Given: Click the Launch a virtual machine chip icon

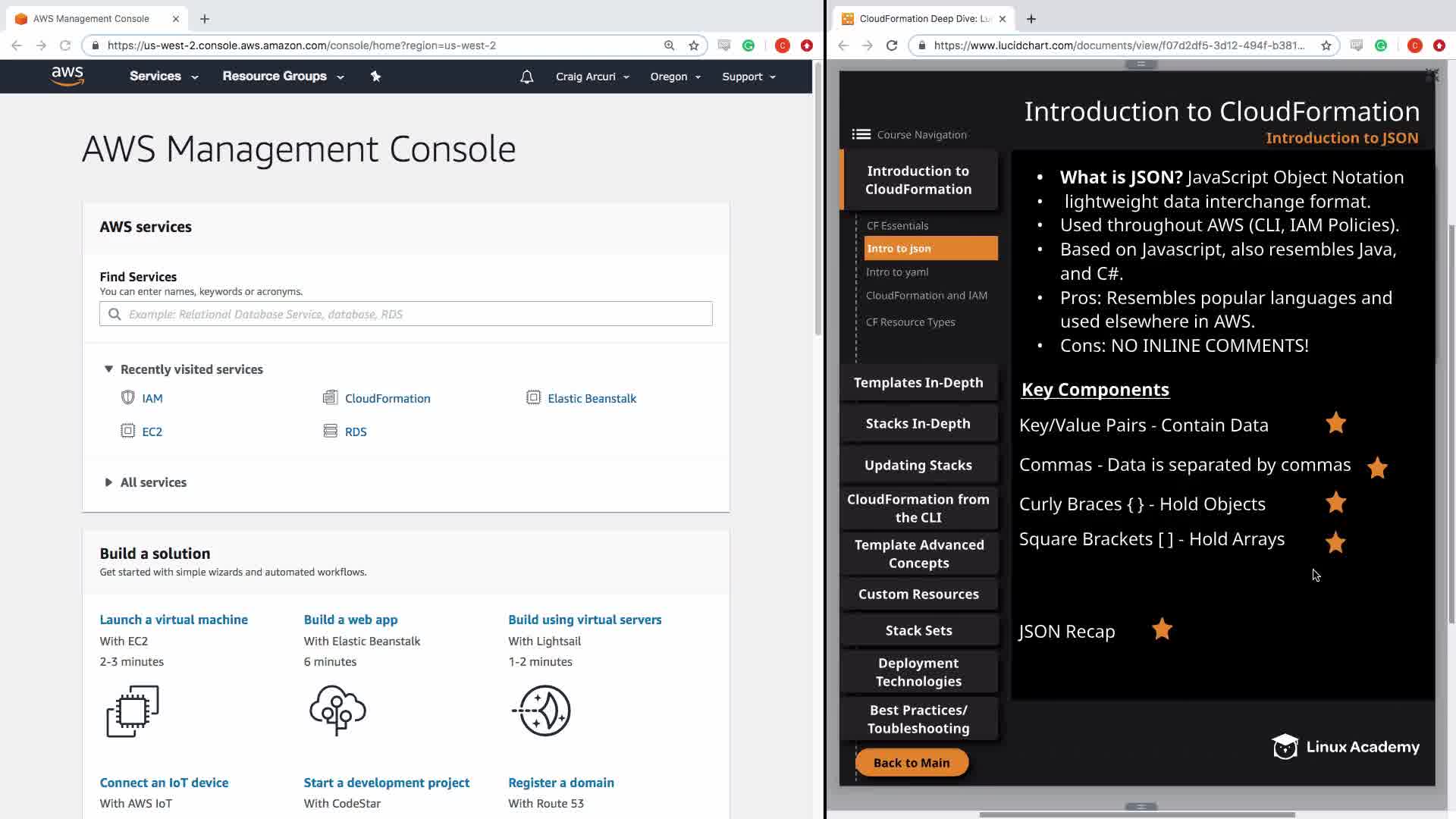Looking at the screenshot, I should coord(133,711).
